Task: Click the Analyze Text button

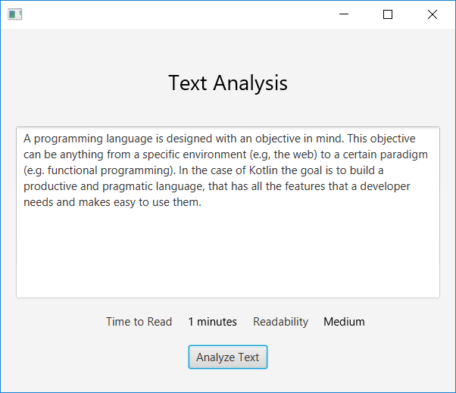Action: (x=228, y=357)
